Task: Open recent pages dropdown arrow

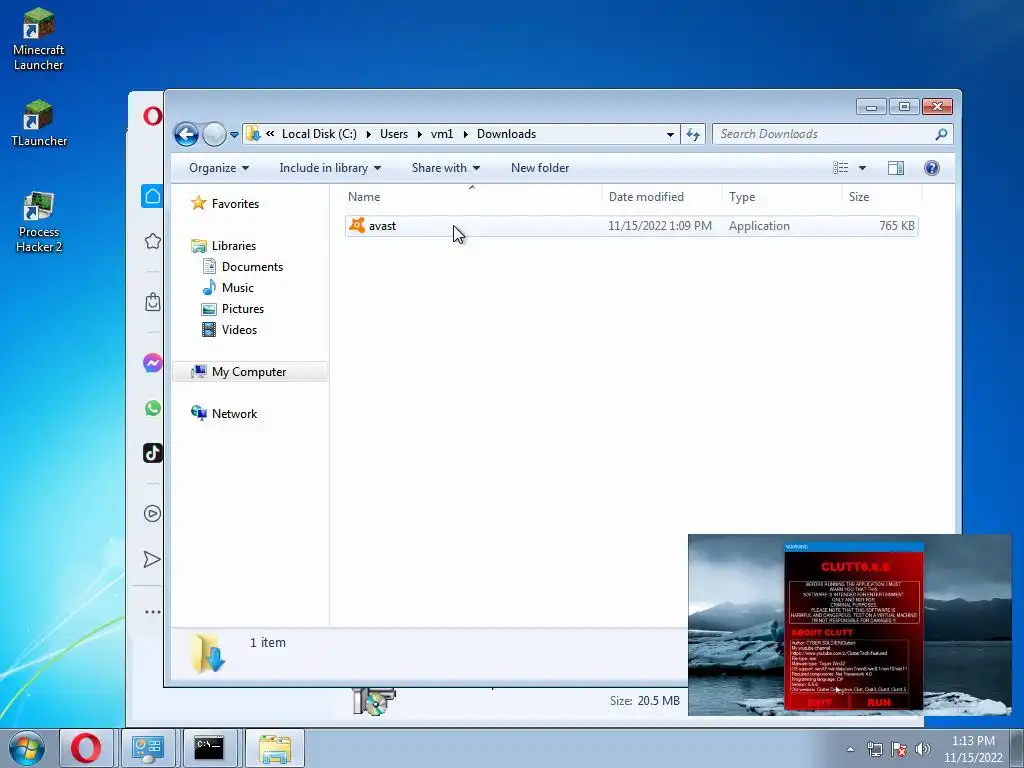Action: 234,135
